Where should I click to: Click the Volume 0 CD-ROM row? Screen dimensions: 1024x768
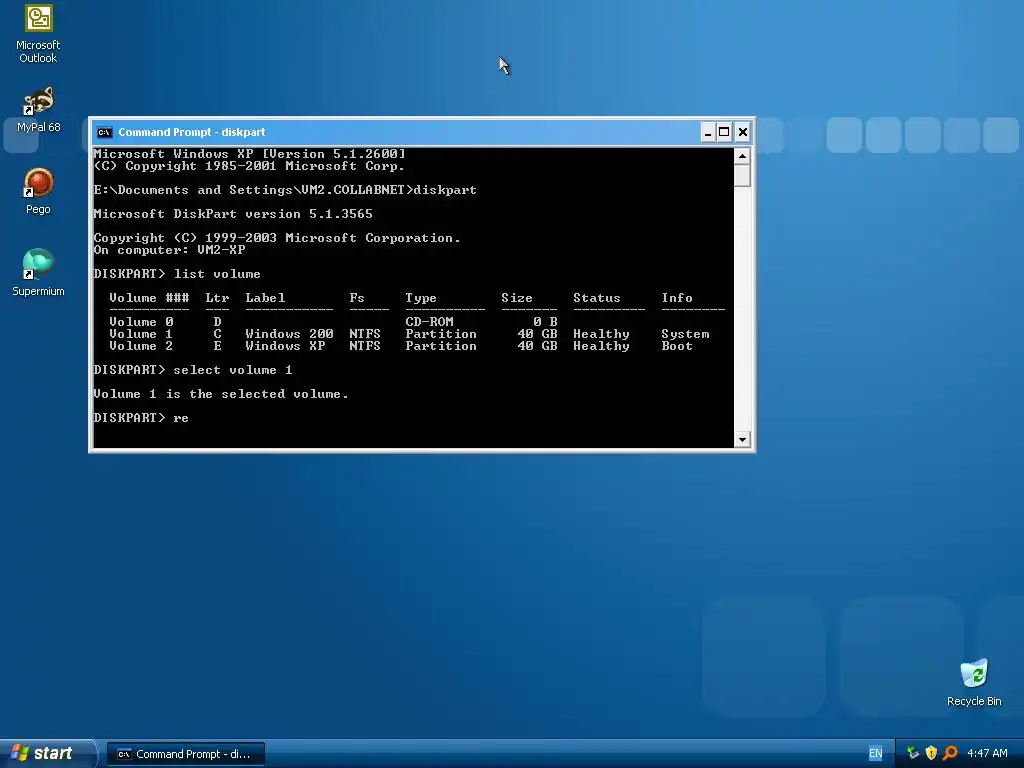click(x=333, y=322)
